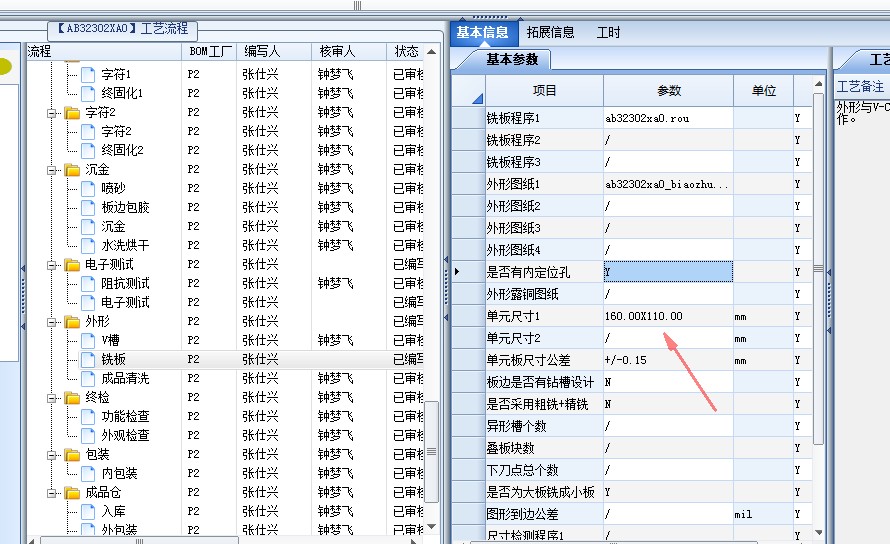Click the 板边是否有钻槽设计 row label
Image resolution: width=890 pixels, height=544 pixels.
540,382
